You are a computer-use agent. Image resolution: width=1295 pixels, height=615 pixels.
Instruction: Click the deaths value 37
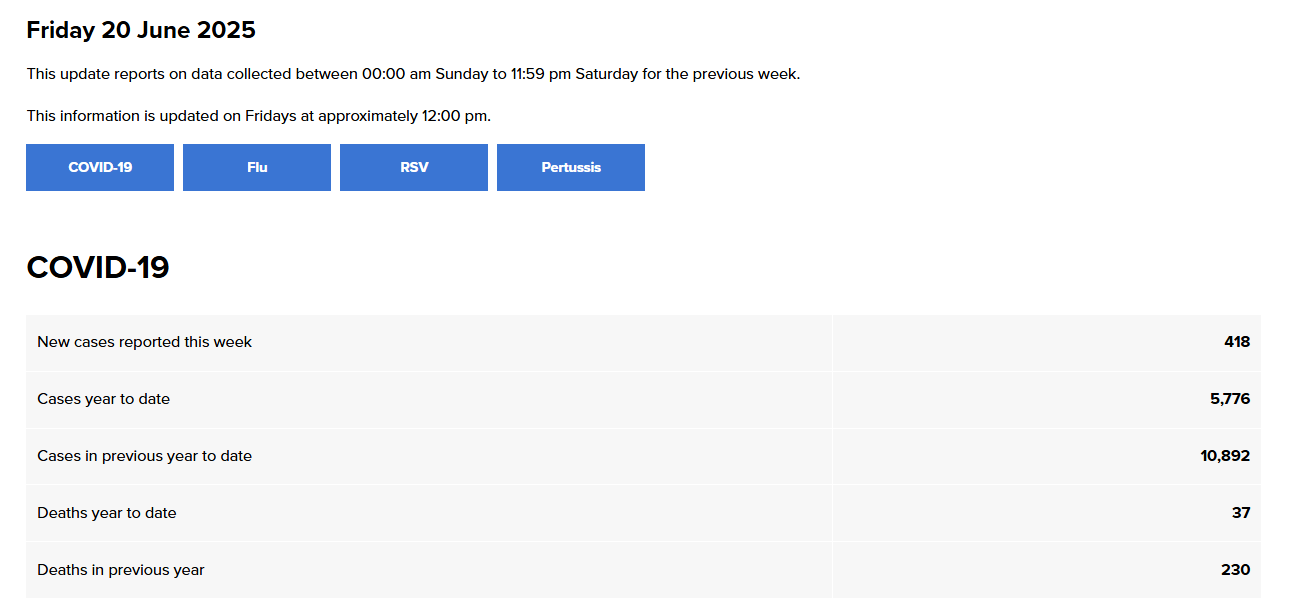(x=1241, y=513)
